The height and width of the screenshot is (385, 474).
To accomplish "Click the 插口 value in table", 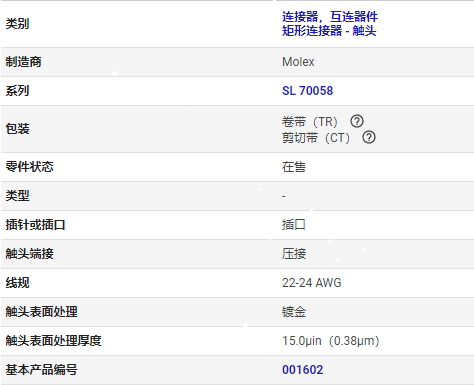I will [x=294, y=225].
